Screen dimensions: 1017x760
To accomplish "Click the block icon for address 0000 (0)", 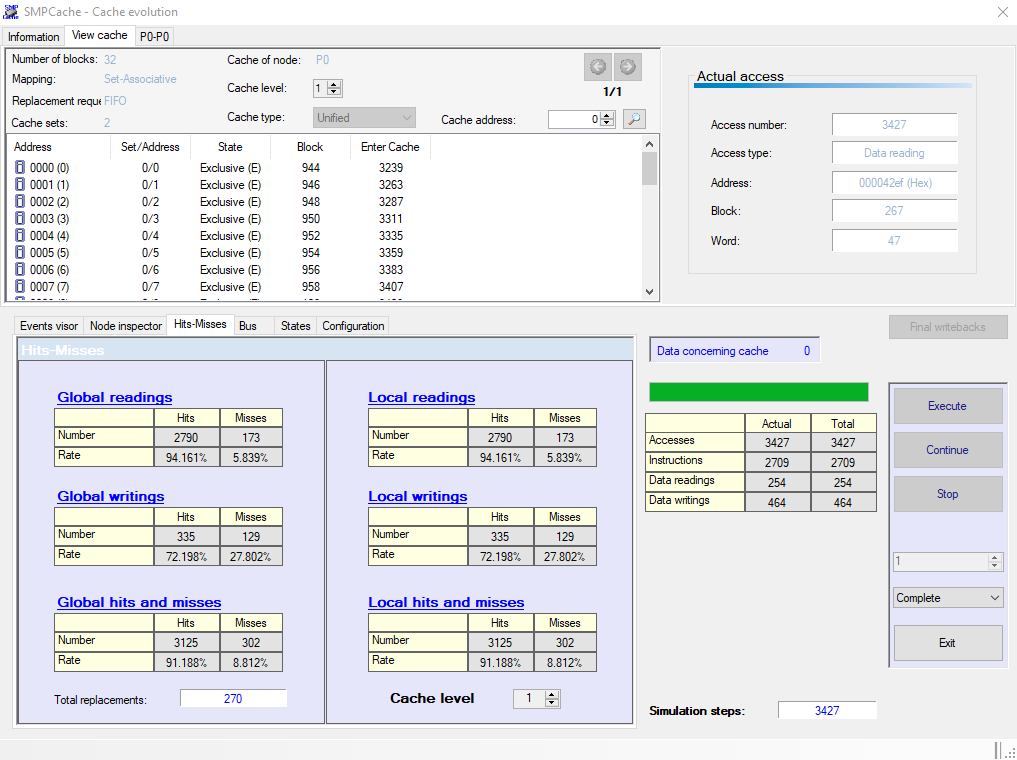I will (x=20, y=168).
